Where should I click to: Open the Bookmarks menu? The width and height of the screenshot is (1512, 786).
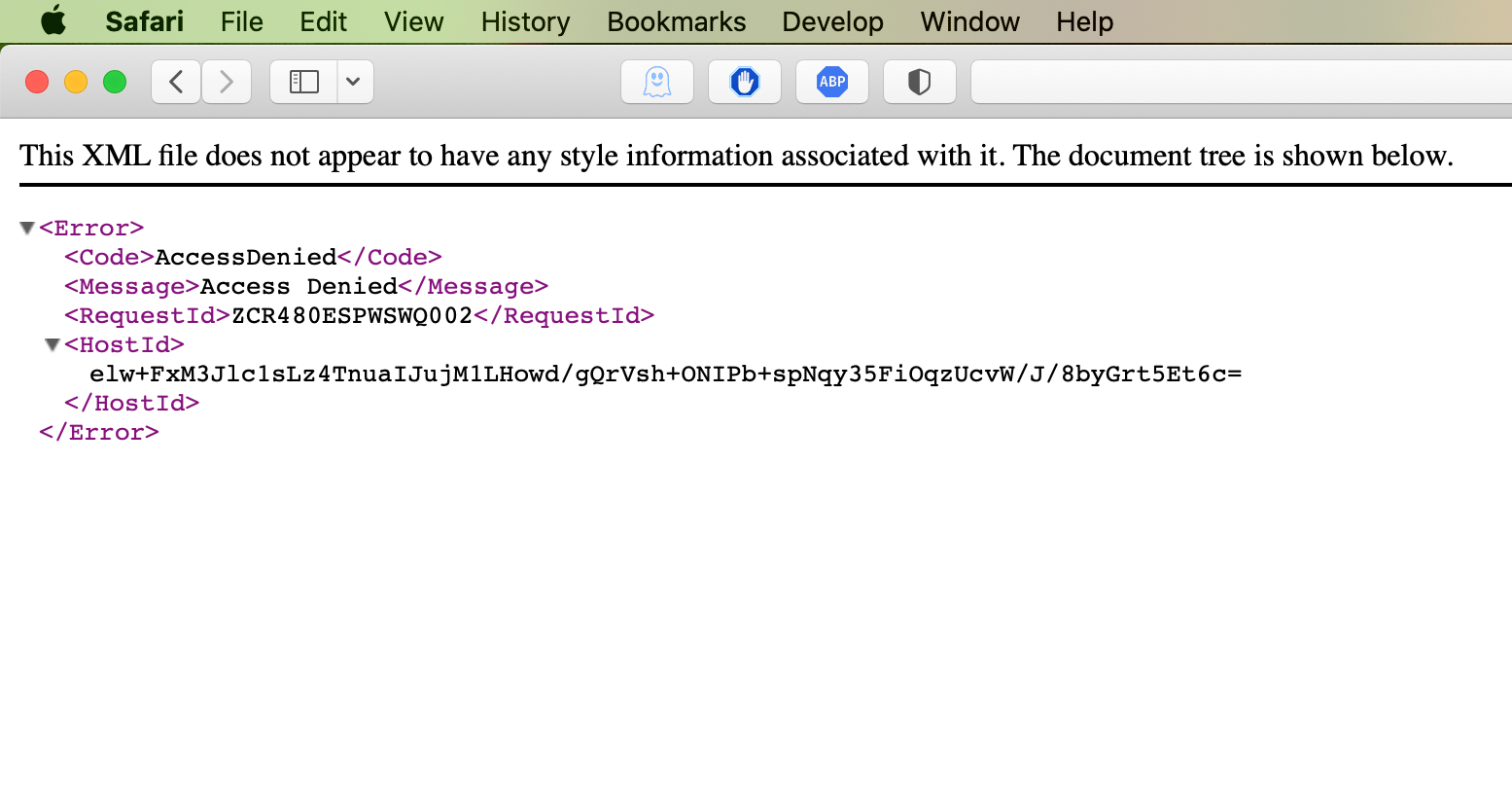point(676,21)
